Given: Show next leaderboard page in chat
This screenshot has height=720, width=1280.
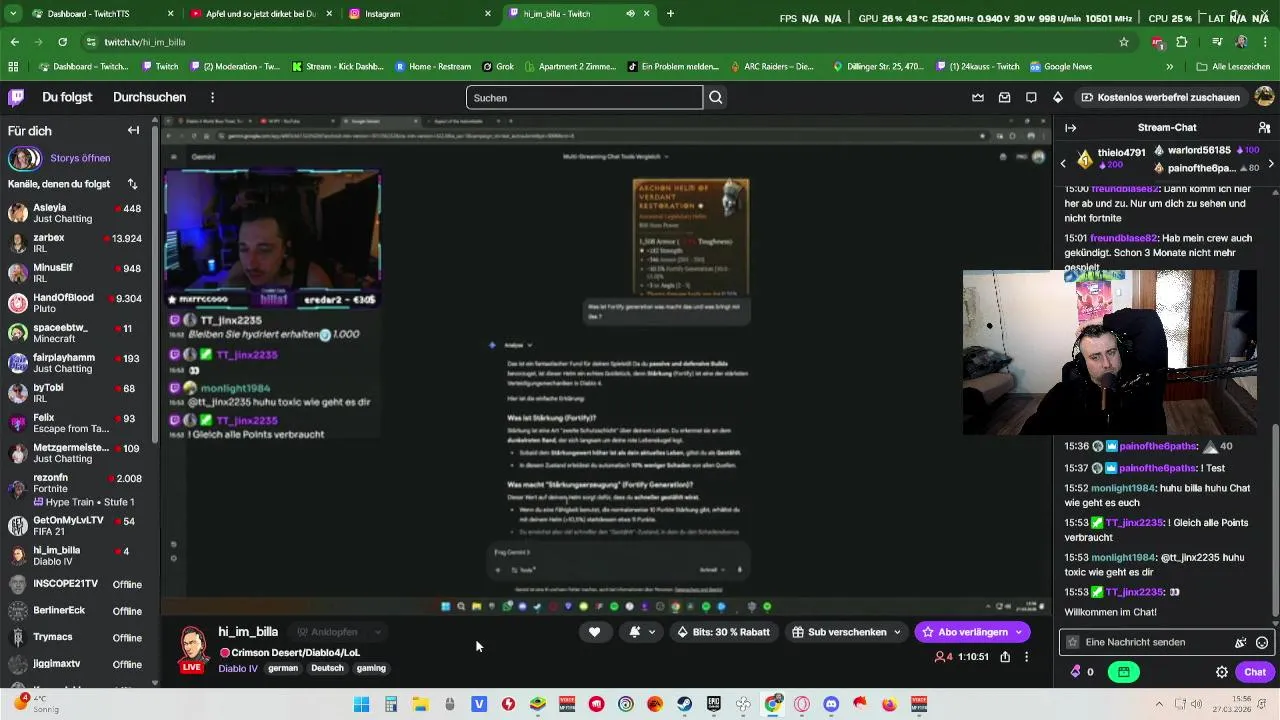Looking at the screenshot, I should [x=1271, y=163].
